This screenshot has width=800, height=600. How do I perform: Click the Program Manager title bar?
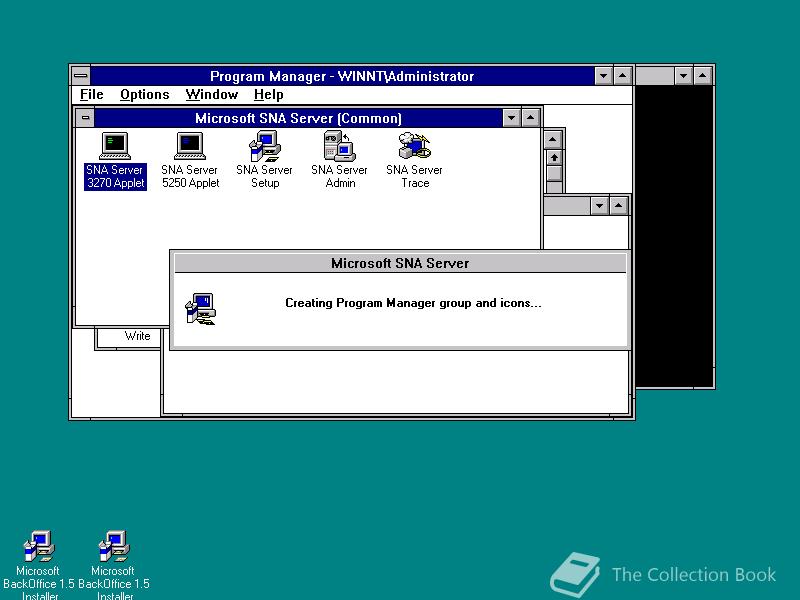point(342,76)
